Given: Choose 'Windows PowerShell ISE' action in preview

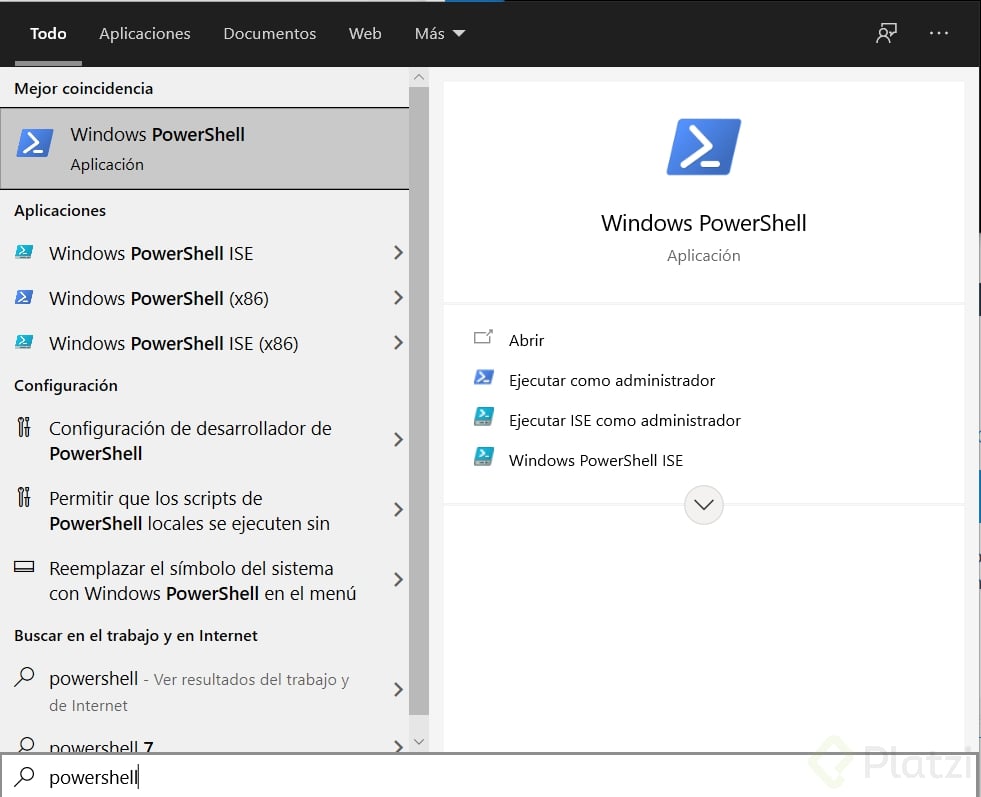Looking at the screenshot, I should click(x=596, y=460).
